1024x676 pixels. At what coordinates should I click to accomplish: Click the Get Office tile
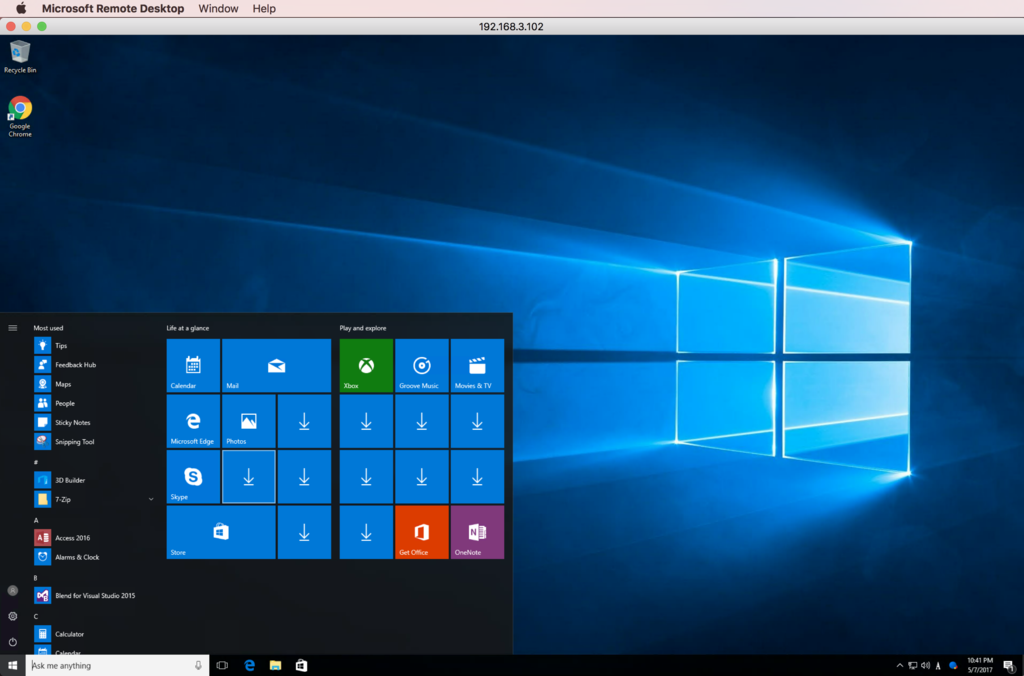pyautogui.click(x=422, y=532)
